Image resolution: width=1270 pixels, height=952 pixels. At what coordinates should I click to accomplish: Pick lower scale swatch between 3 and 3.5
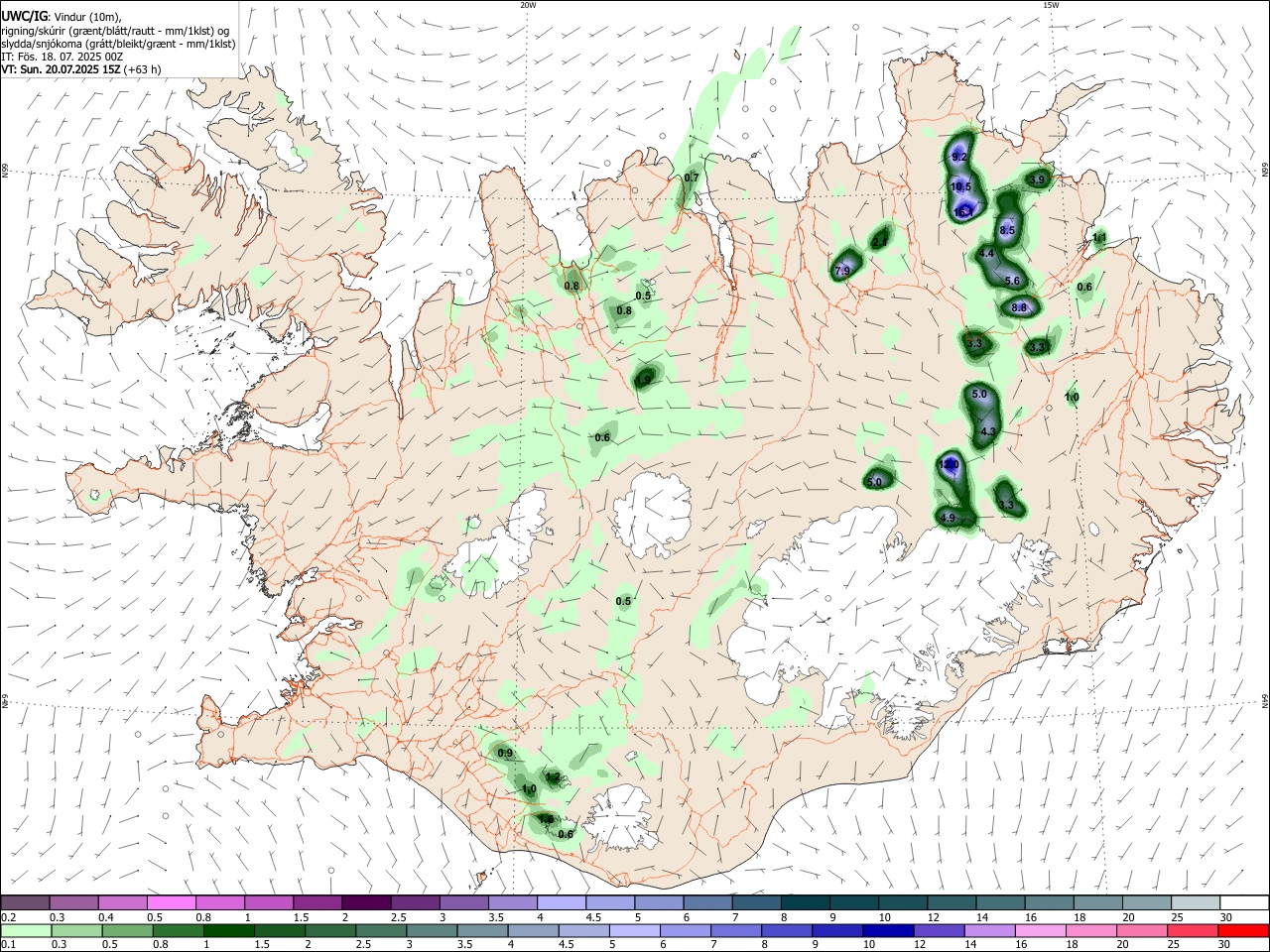tap(431, 930)
